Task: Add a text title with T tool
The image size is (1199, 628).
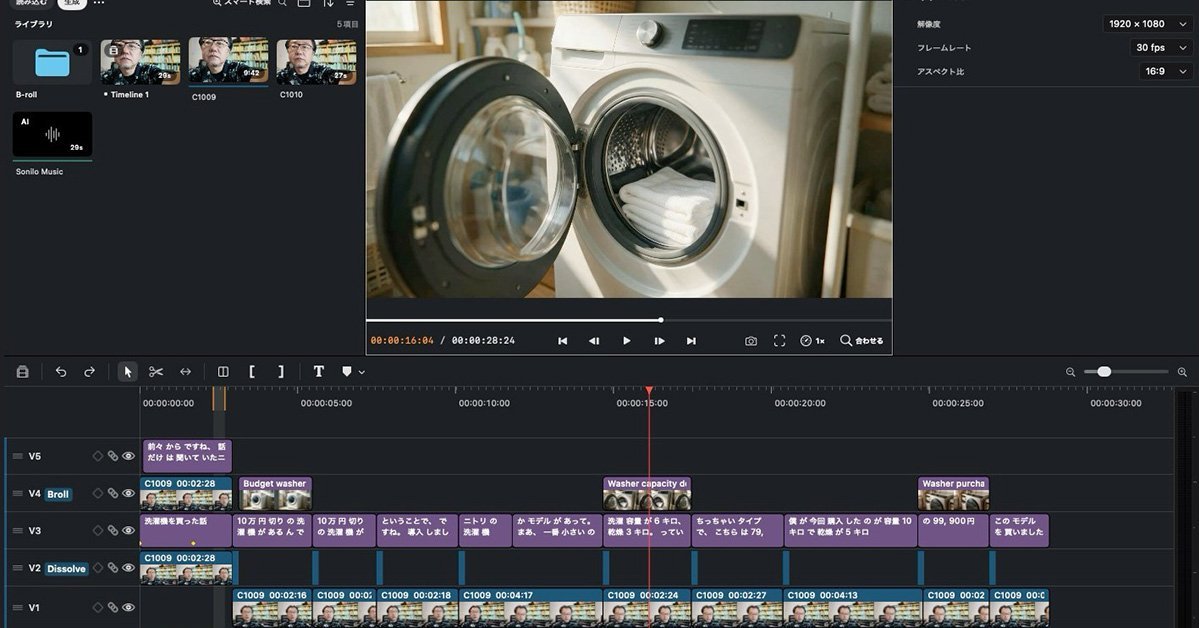Action: [x=318, y=372]
